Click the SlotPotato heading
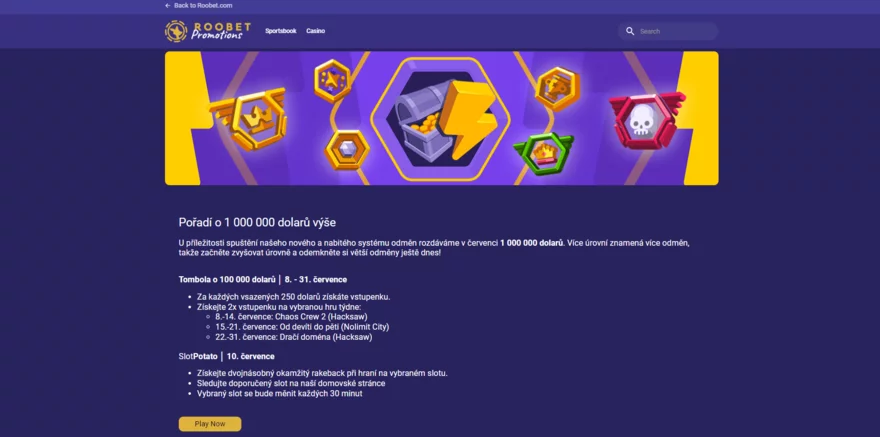 click(x=198, y=356)
